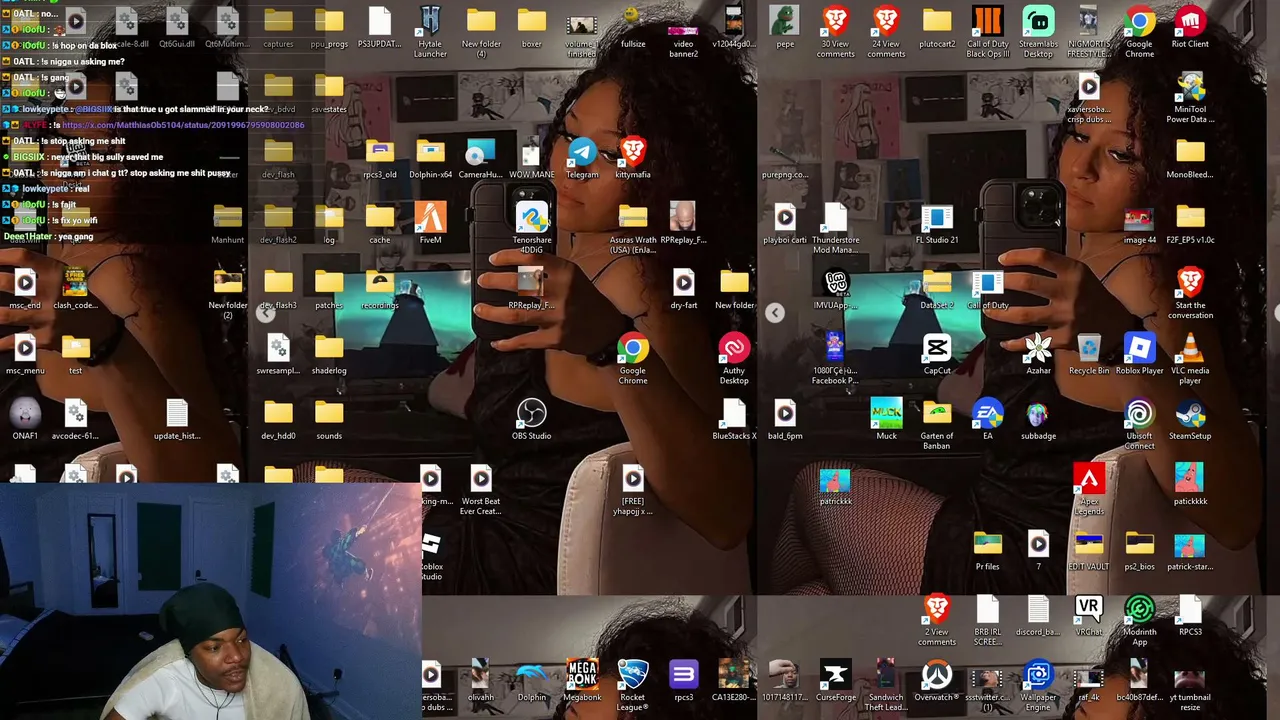Launch FL Studio 21
The height and width of the screenshot is (720, 1280).
pyautogui.click(x=937, y=224)
